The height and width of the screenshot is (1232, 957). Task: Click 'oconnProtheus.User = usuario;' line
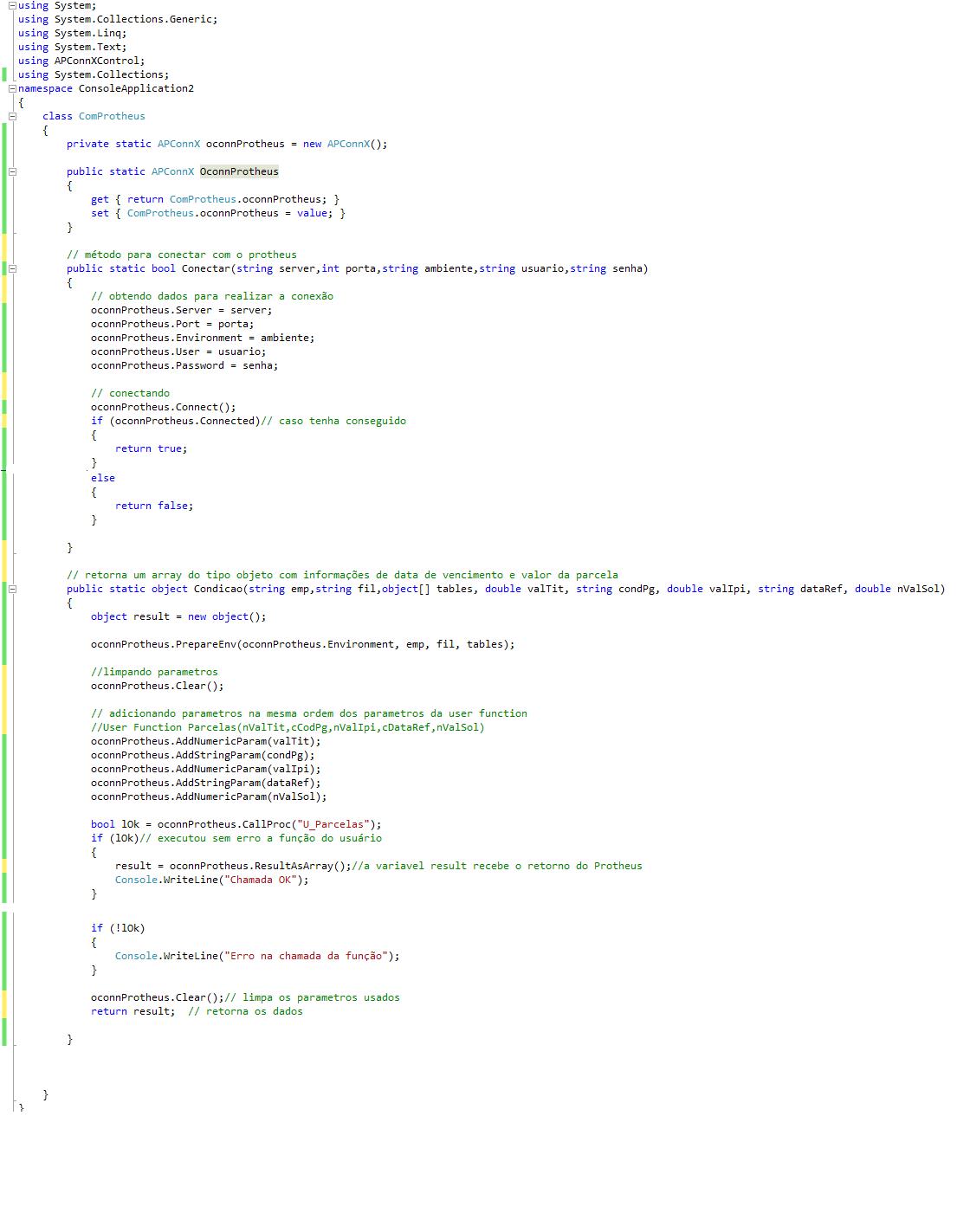coord(178,352)
